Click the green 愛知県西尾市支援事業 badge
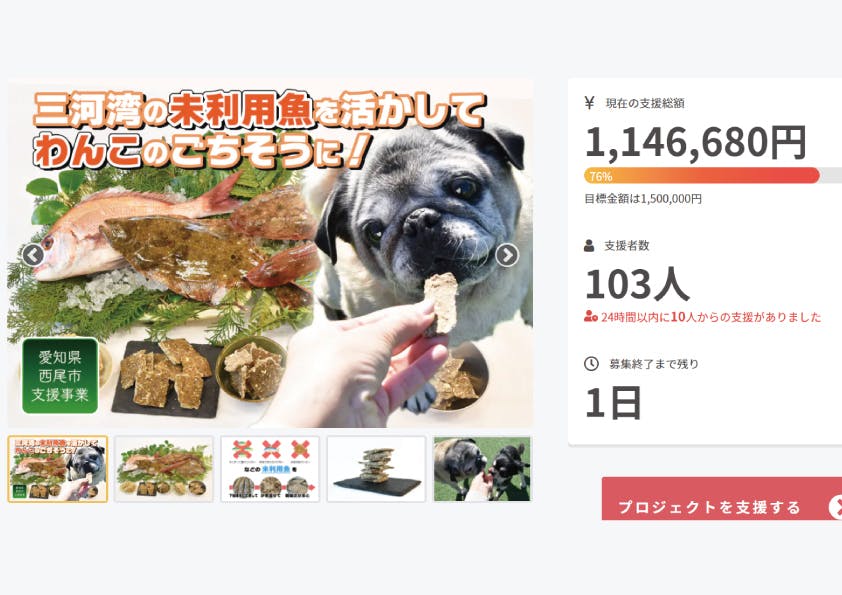The image size is (842, 595). [x=60, y=375]
